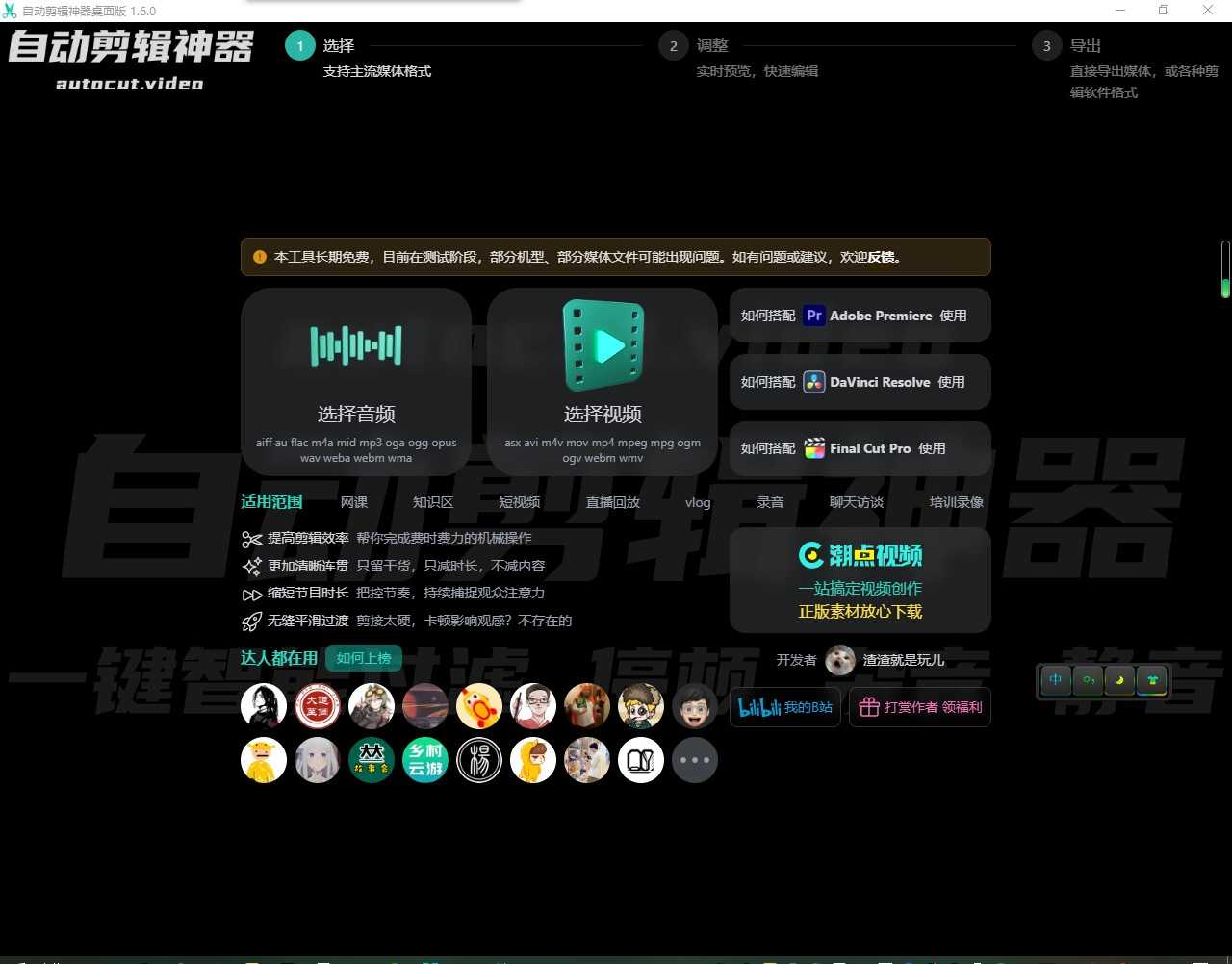The image size is (1232, 964).
Task: Click the 选择视频 card
Action: point(603,382)
